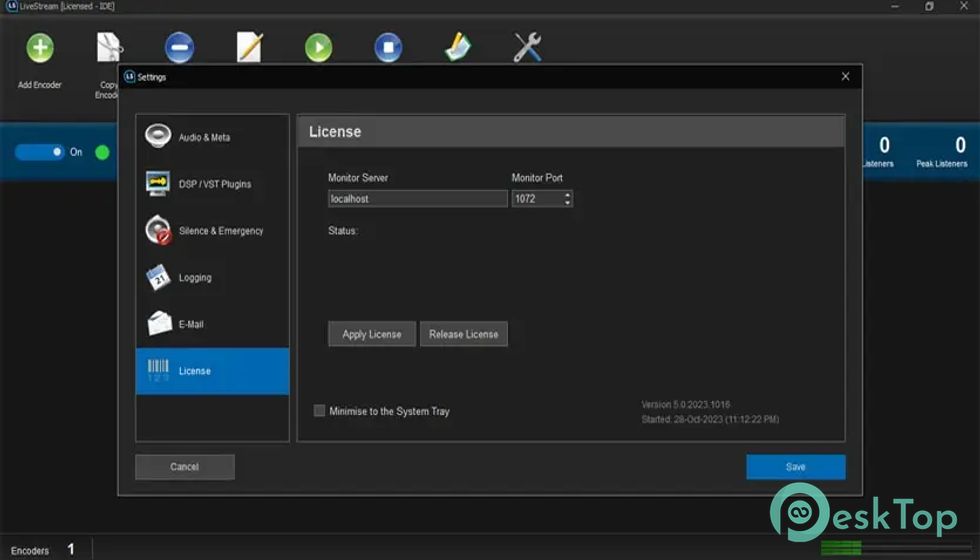This screenshot has width=980, height=560.
Task: Click the green audio level meter
Action: (841, 548)
